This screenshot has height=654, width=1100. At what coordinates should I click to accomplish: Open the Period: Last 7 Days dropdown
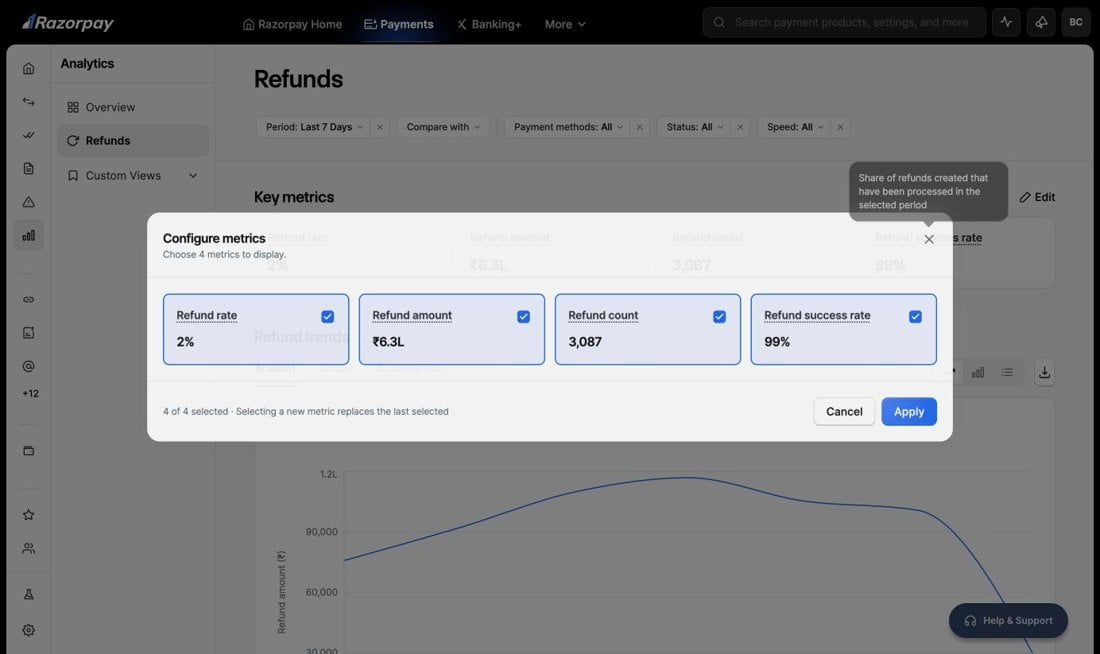click(314, 127)
